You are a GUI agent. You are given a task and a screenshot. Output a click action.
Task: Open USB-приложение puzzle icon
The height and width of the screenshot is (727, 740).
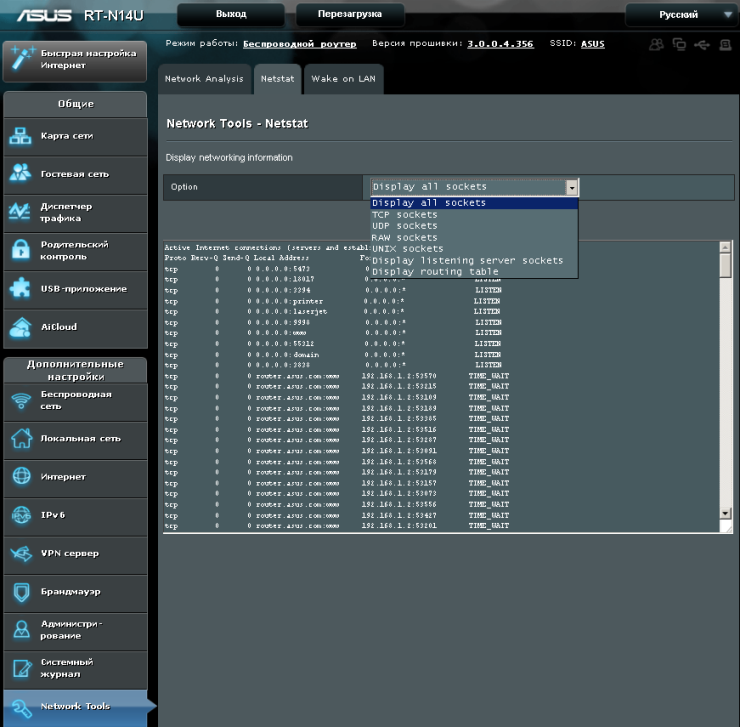pyautogui.click(x=20, y=288)
